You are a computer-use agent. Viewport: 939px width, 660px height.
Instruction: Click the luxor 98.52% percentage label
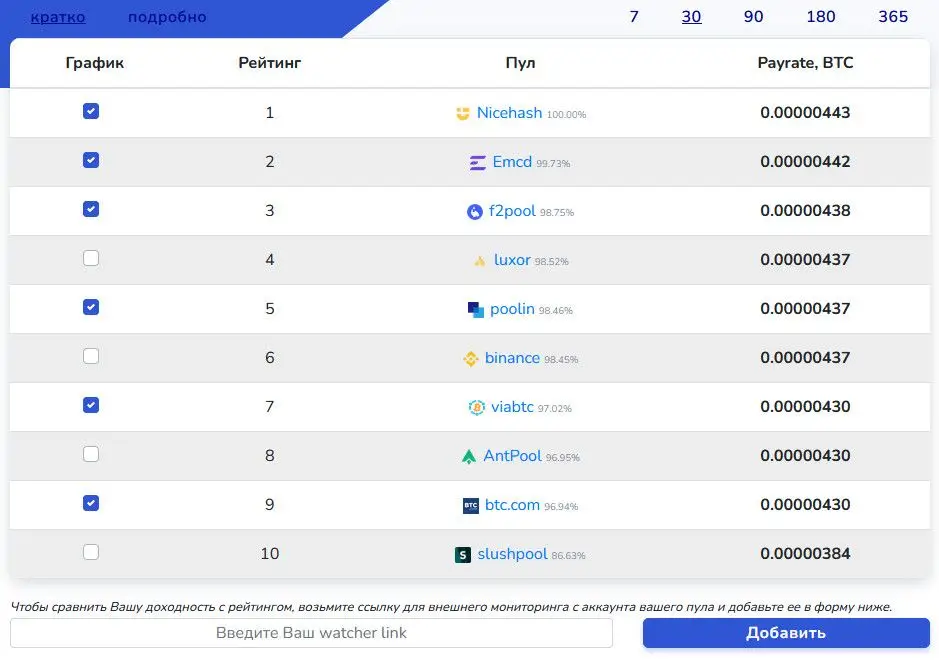point(552,262)
